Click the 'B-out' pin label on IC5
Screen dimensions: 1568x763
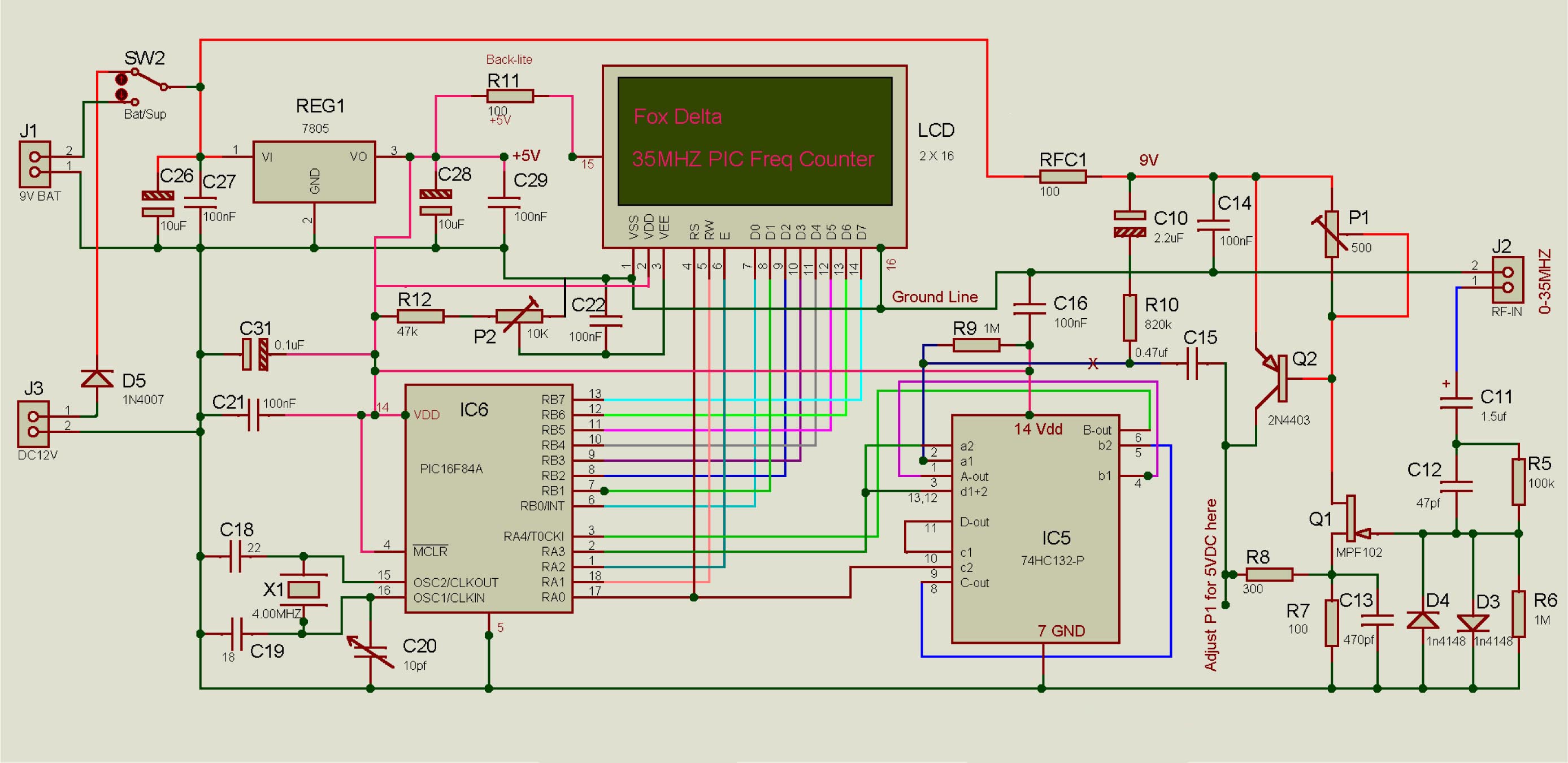[1097, 431]
